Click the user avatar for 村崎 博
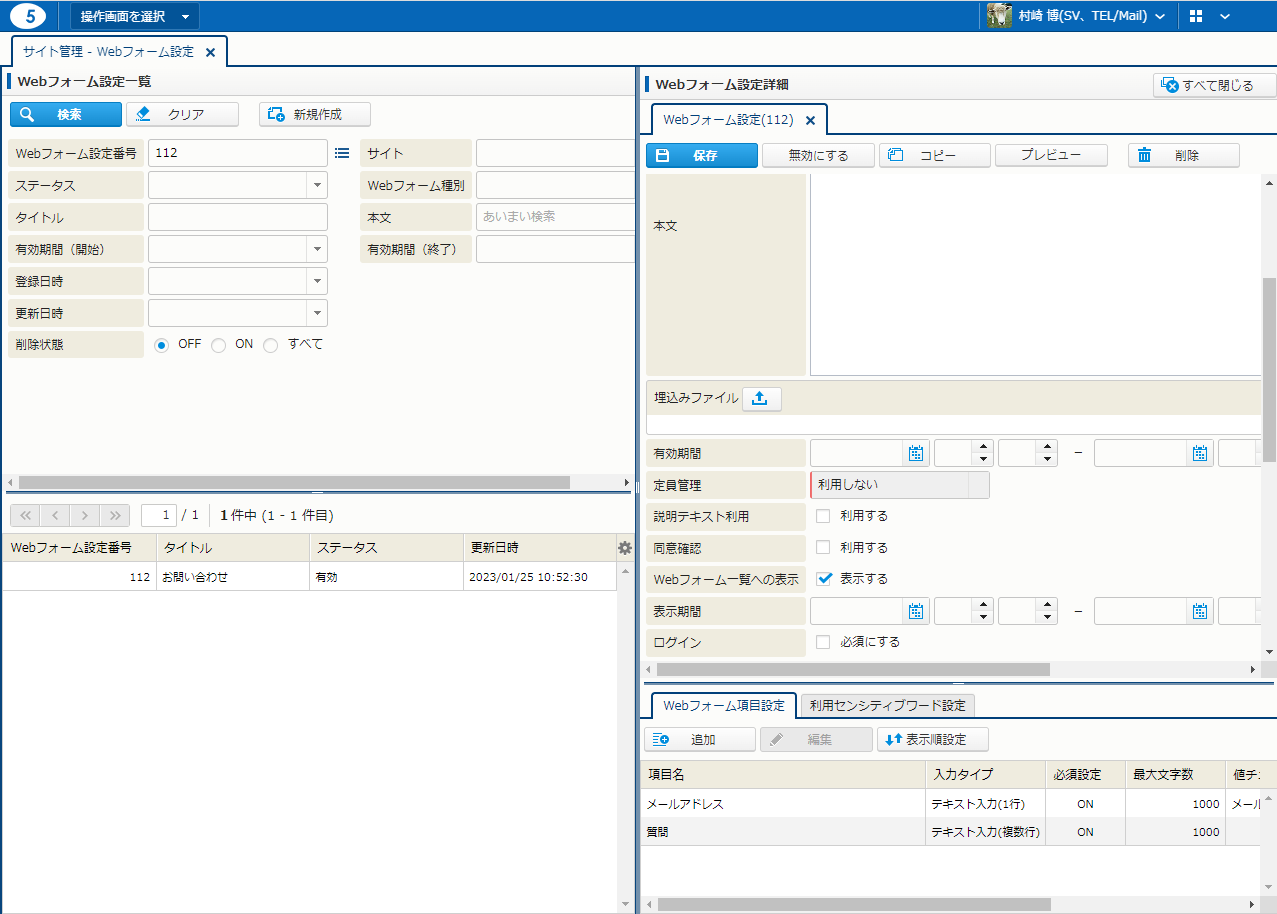 coord(999,16)
